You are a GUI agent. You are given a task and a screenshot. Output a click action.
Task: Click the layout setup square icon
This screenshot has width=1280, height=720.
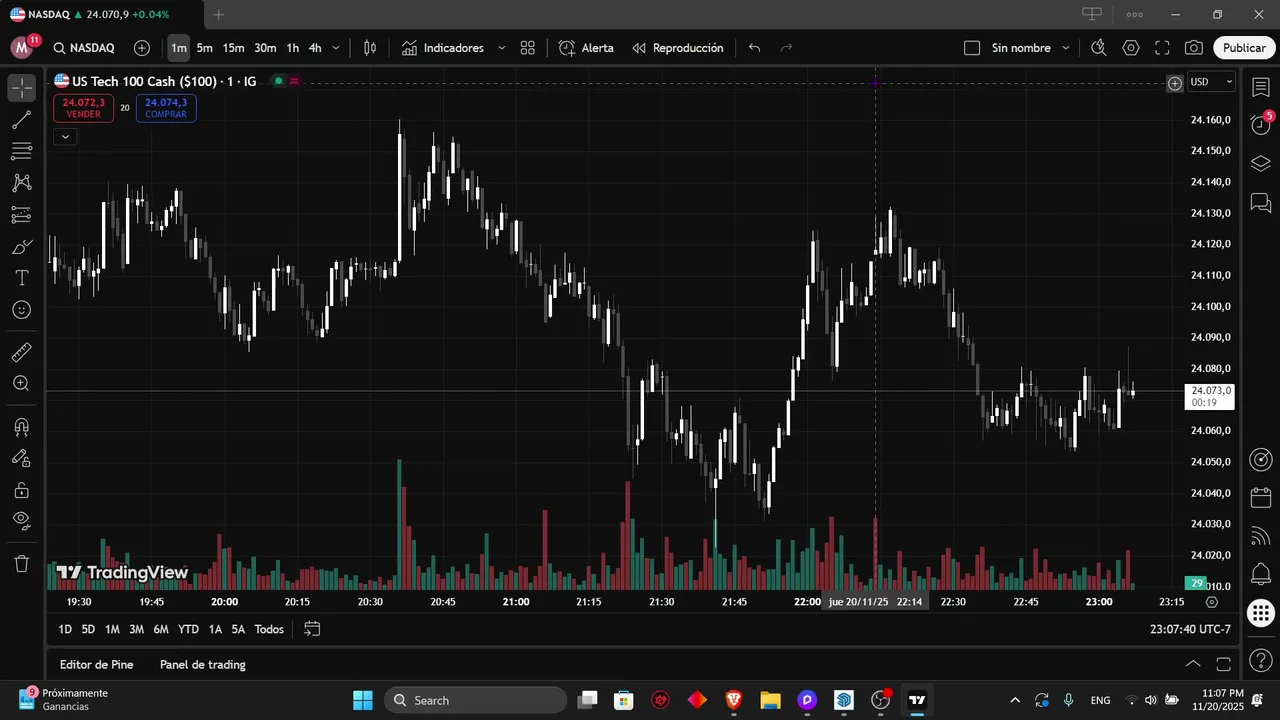point(972,48)
